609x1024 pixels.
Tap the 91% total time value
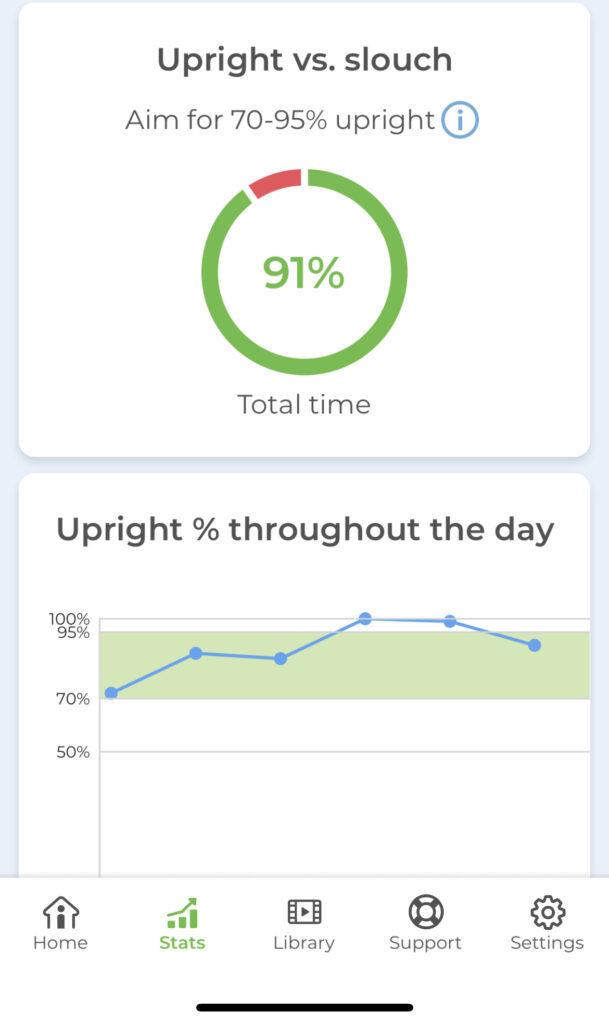coord(304,272)
